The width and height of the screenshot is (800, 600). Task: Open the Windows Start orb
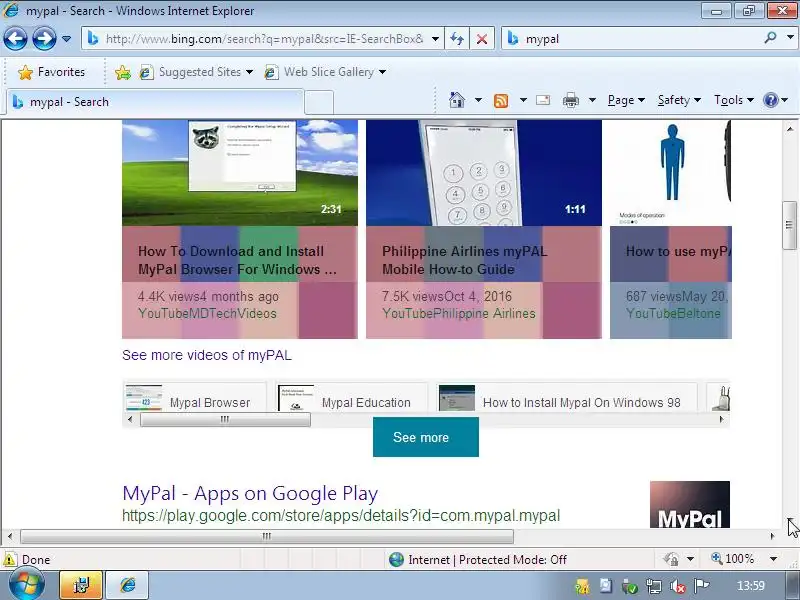[x=26, y=585]
